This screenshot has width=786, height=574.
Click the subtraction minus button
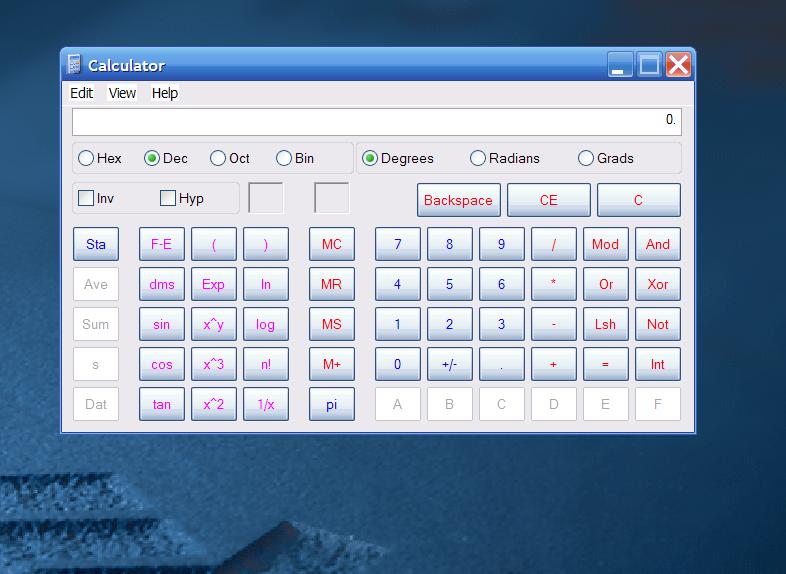coord(554,324)
